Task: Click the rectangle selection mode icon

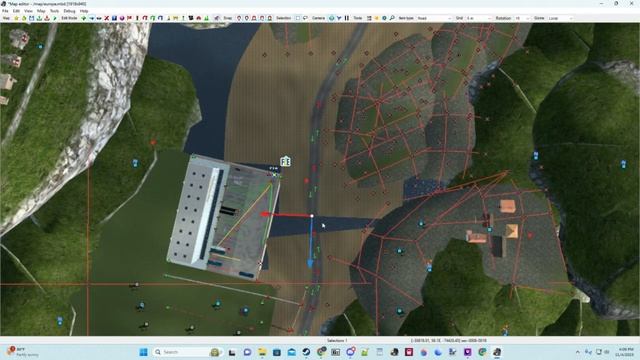Action: 298,18
